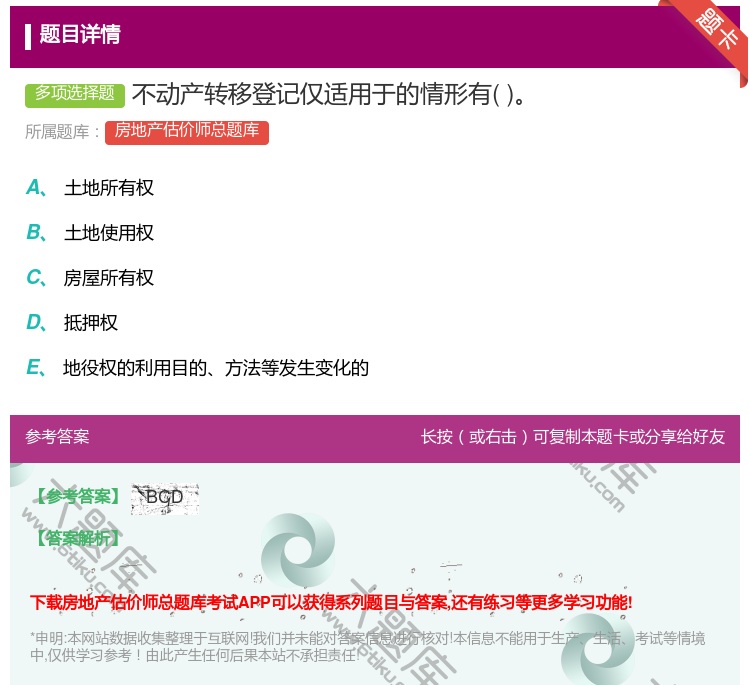Click the 多项选择题 green tag
Viewport: 750px width, 685px height.
(x=75, y=95)
